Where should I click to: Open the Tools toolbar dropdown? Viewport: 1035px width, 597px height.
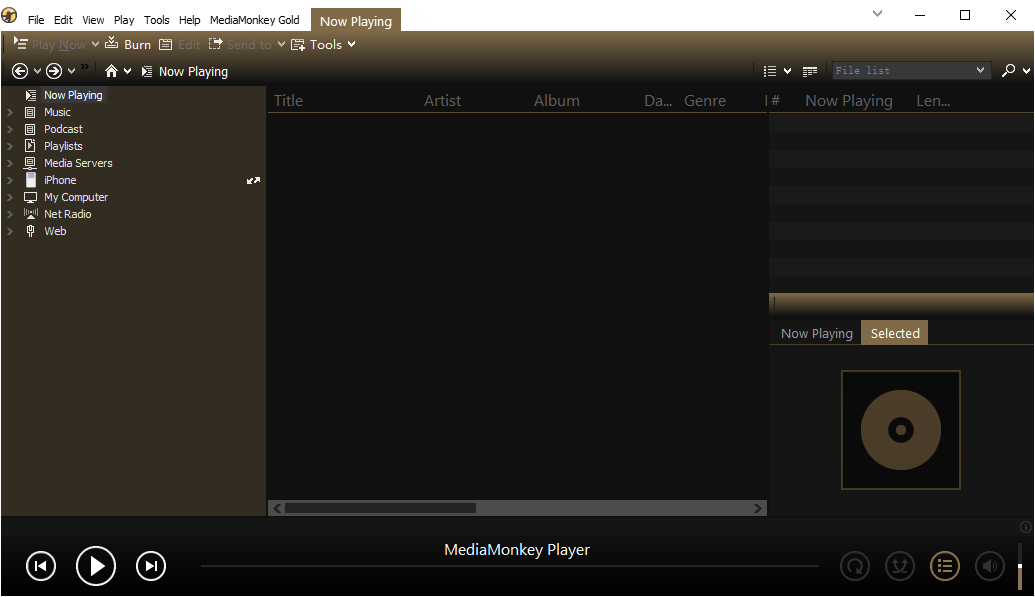point(323,44)
